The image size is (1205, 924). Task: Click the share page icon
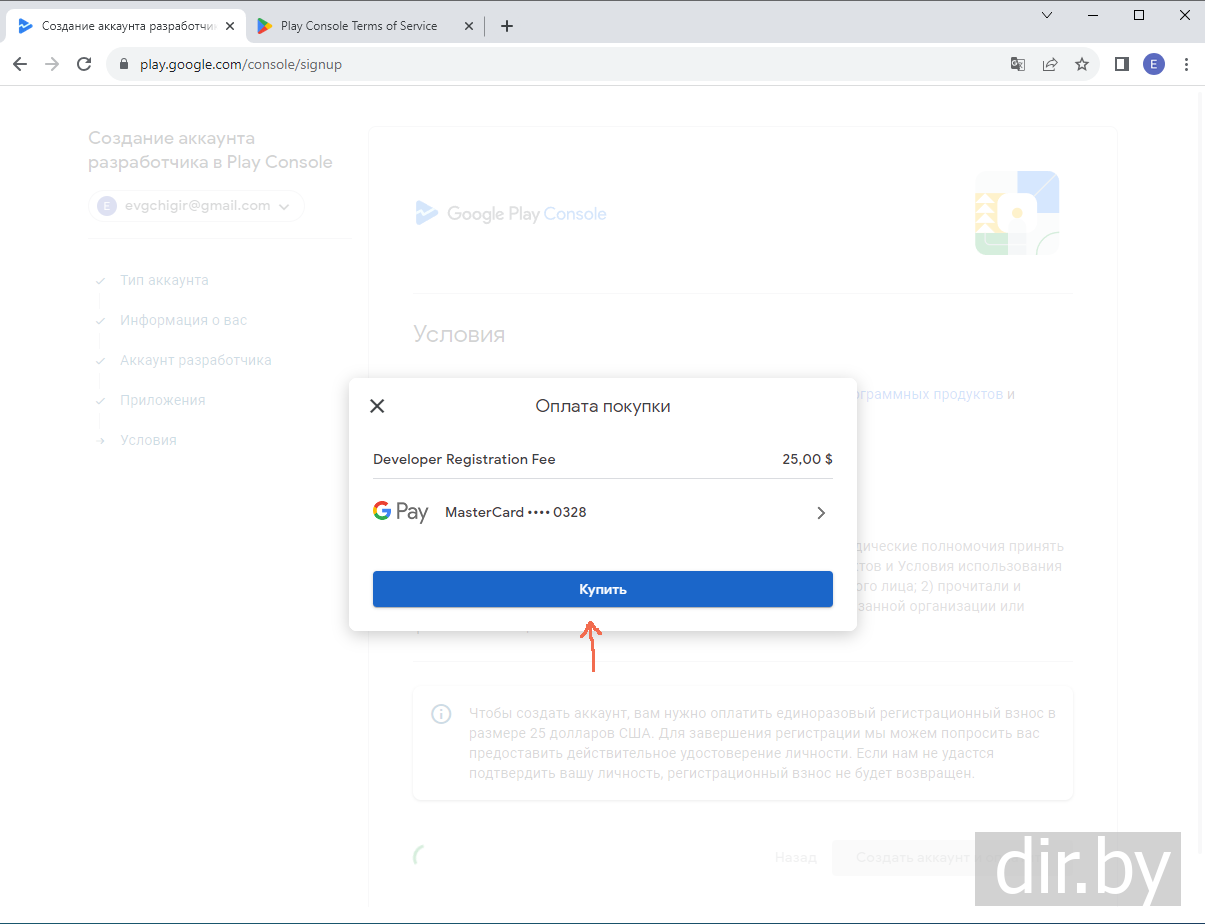[x=1049, y=64]
